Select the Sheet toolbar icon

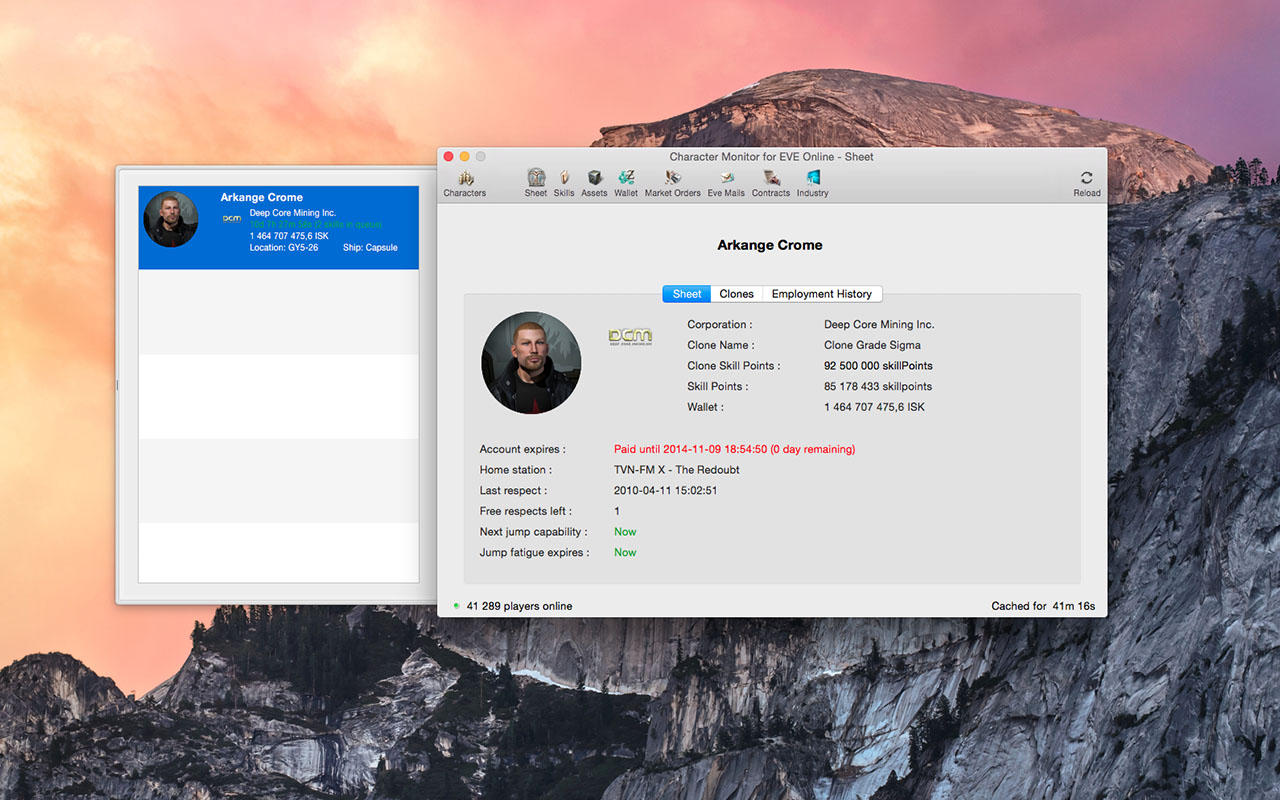click(536, 183)
